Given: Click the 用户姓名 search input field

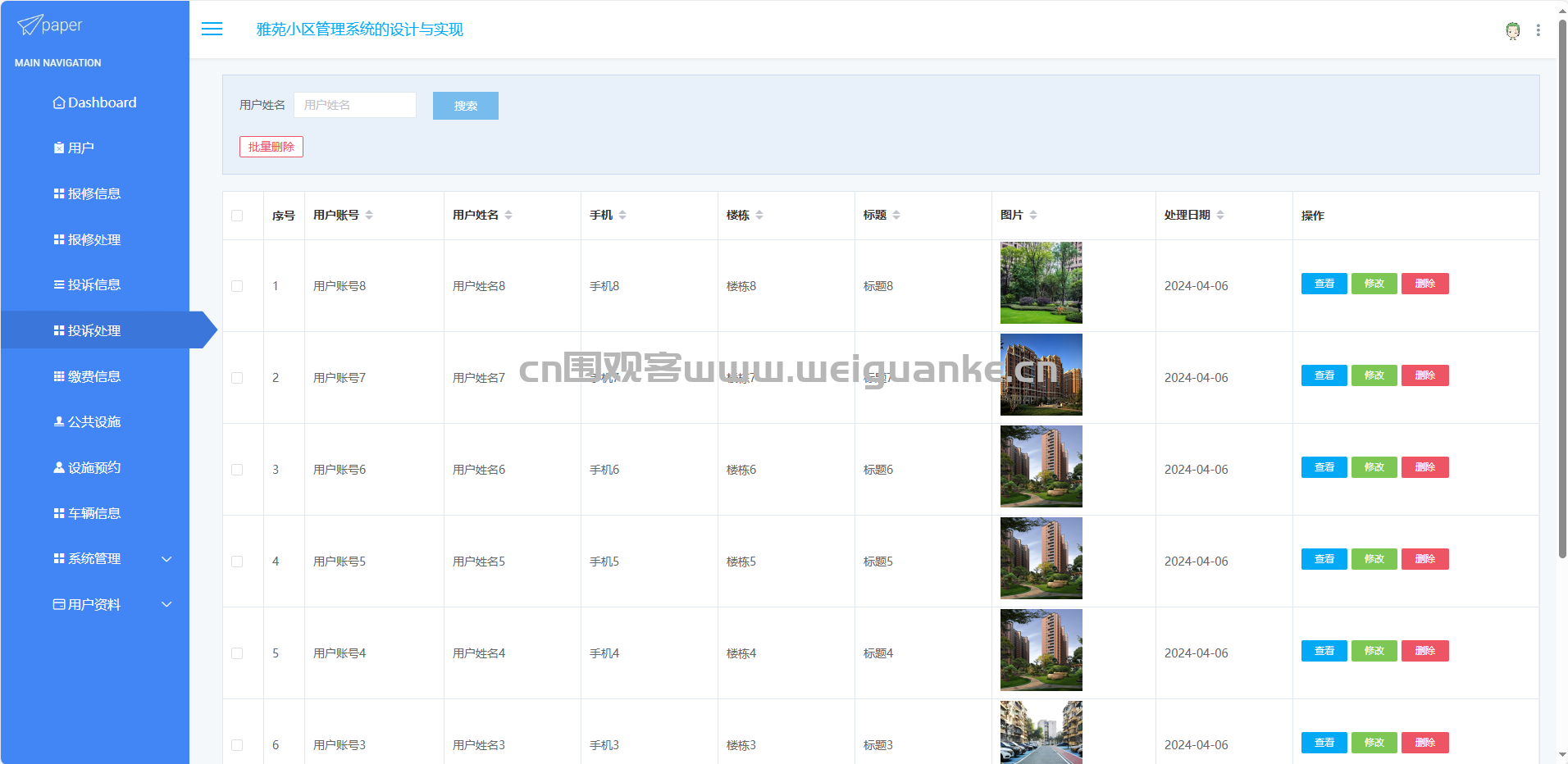Looking at the screenshot, I should click(x=354, y=105).
